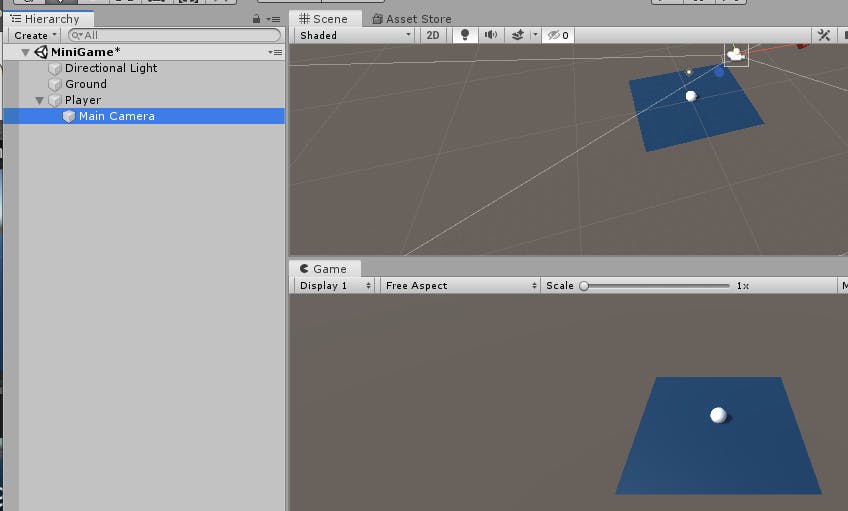Collapse the MiniGame scene foldout
The height and width of the screenshot is (511, 848).
tap(25, 52)
